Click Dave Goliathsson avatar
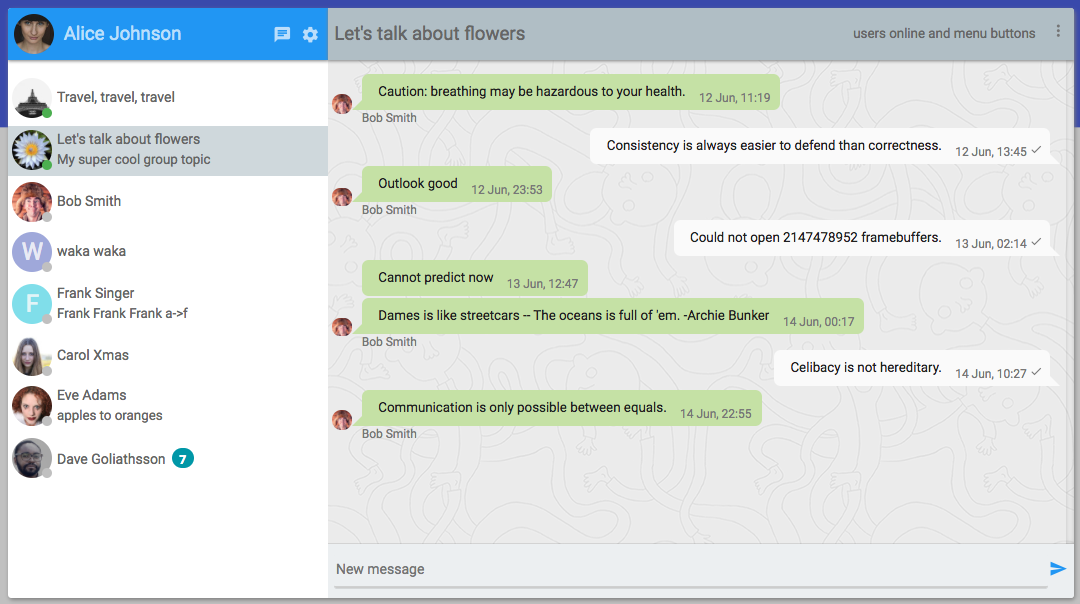The width and height of the screenshot is (1080, 604). (32, 458)
